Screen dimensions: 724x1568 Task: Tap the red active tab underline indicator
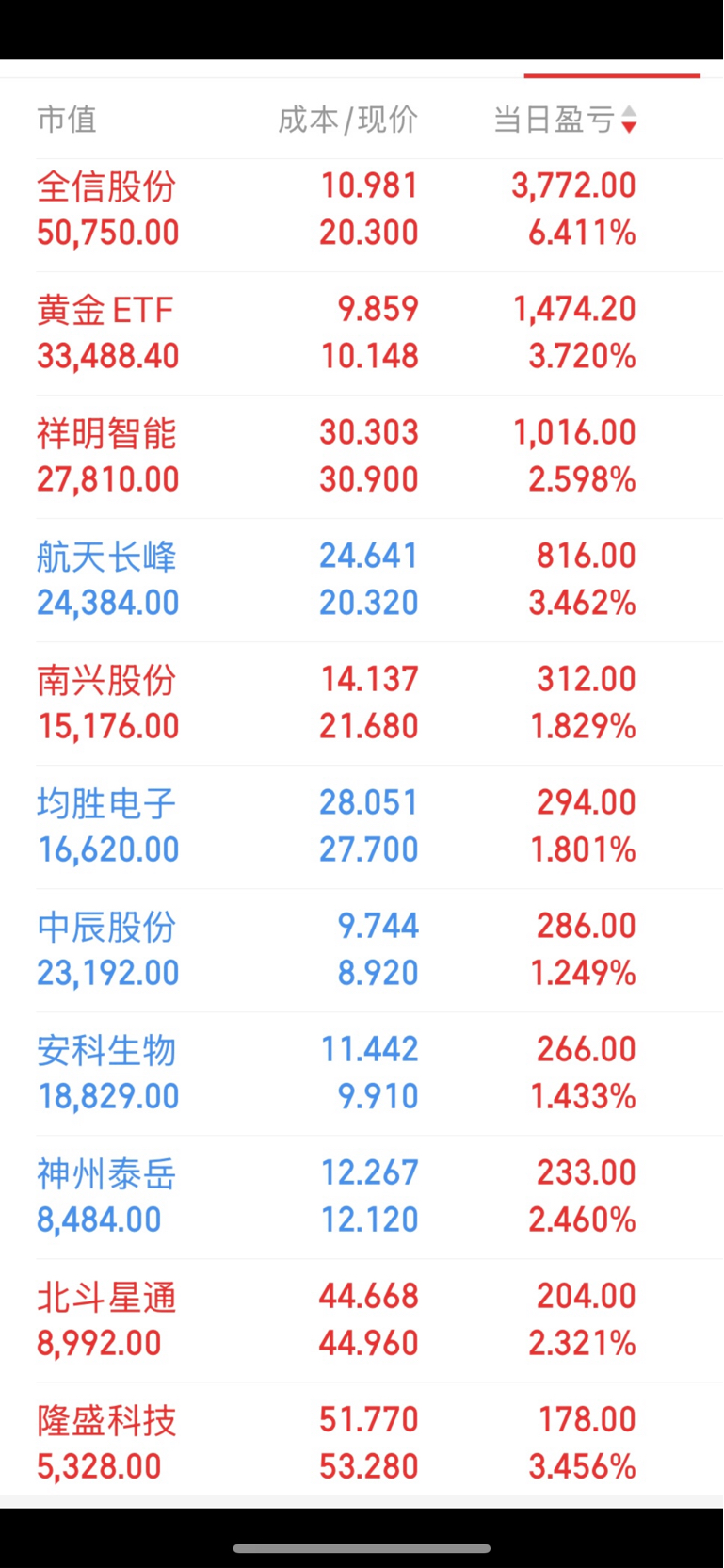click(612, 75)
